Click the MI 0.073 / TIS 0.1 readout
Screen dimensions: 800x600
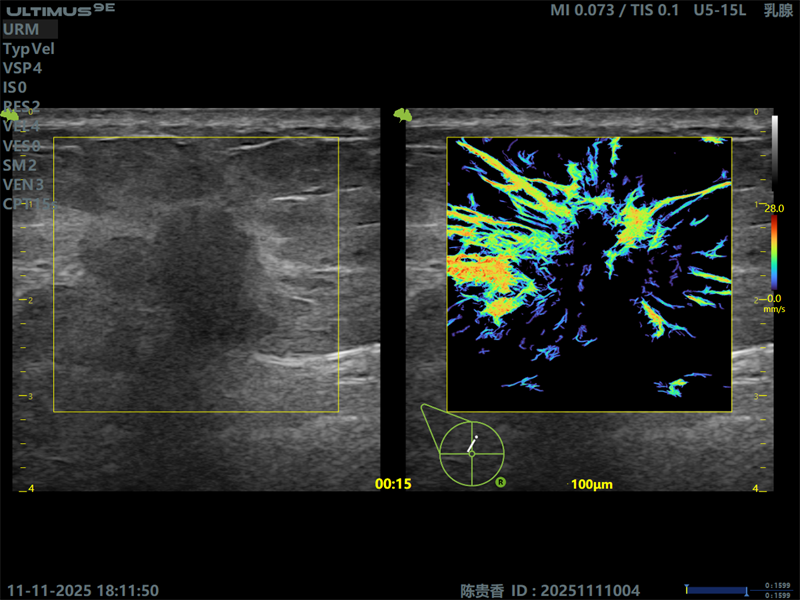coord(614,10)
